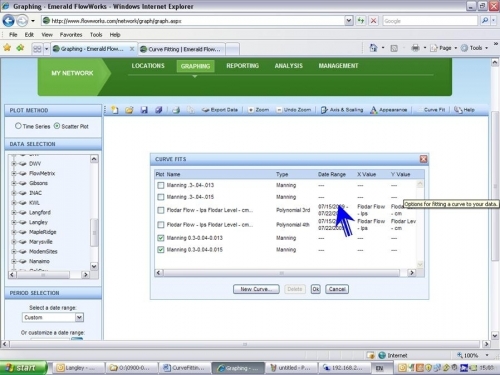Viewport: 500px width, 375px height.
Task: Open the Favorites menu
Action: [71, 35]
